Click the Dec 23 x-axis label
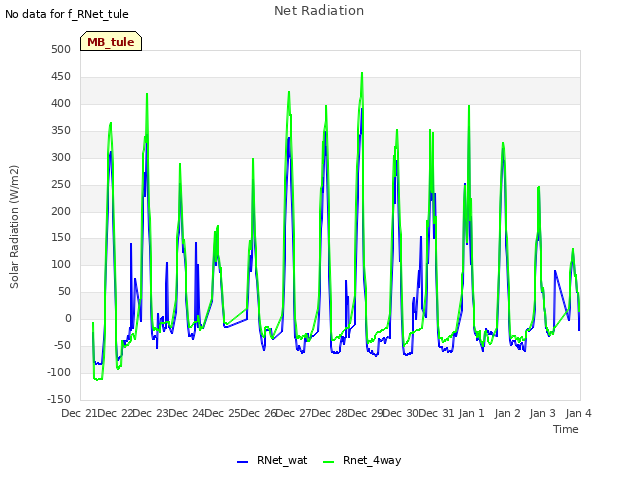 click(x=151, y=413)
